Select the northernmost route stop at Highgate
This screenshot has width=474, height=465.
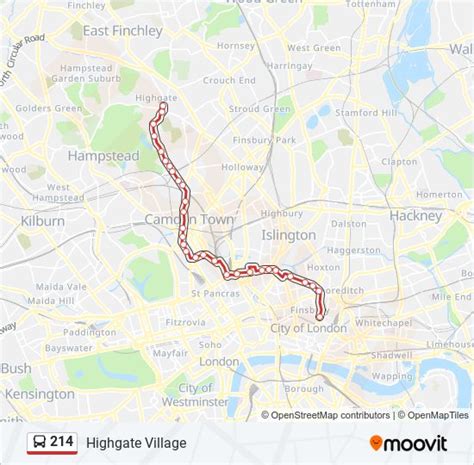click(163, 106)
